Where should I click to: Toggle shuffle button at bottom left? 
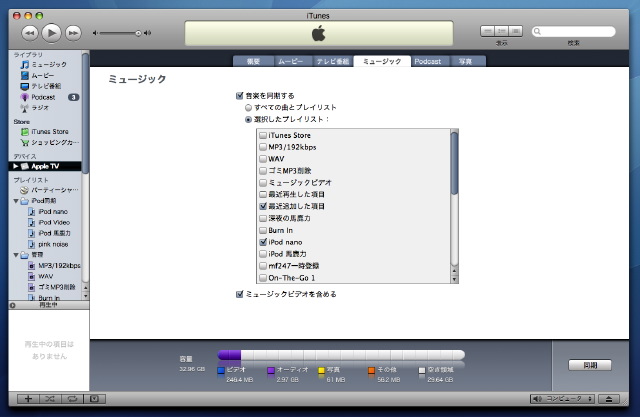click(x=50, y=398)
